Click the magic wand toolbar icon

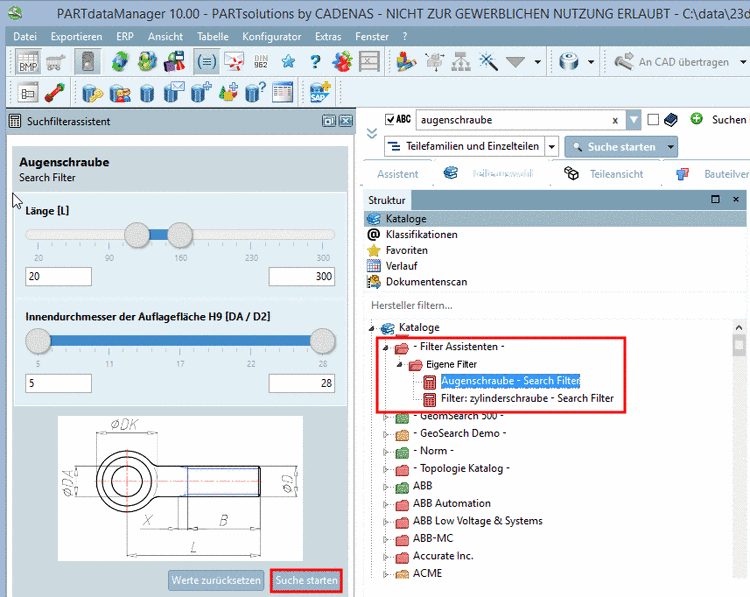coord(488,62)
